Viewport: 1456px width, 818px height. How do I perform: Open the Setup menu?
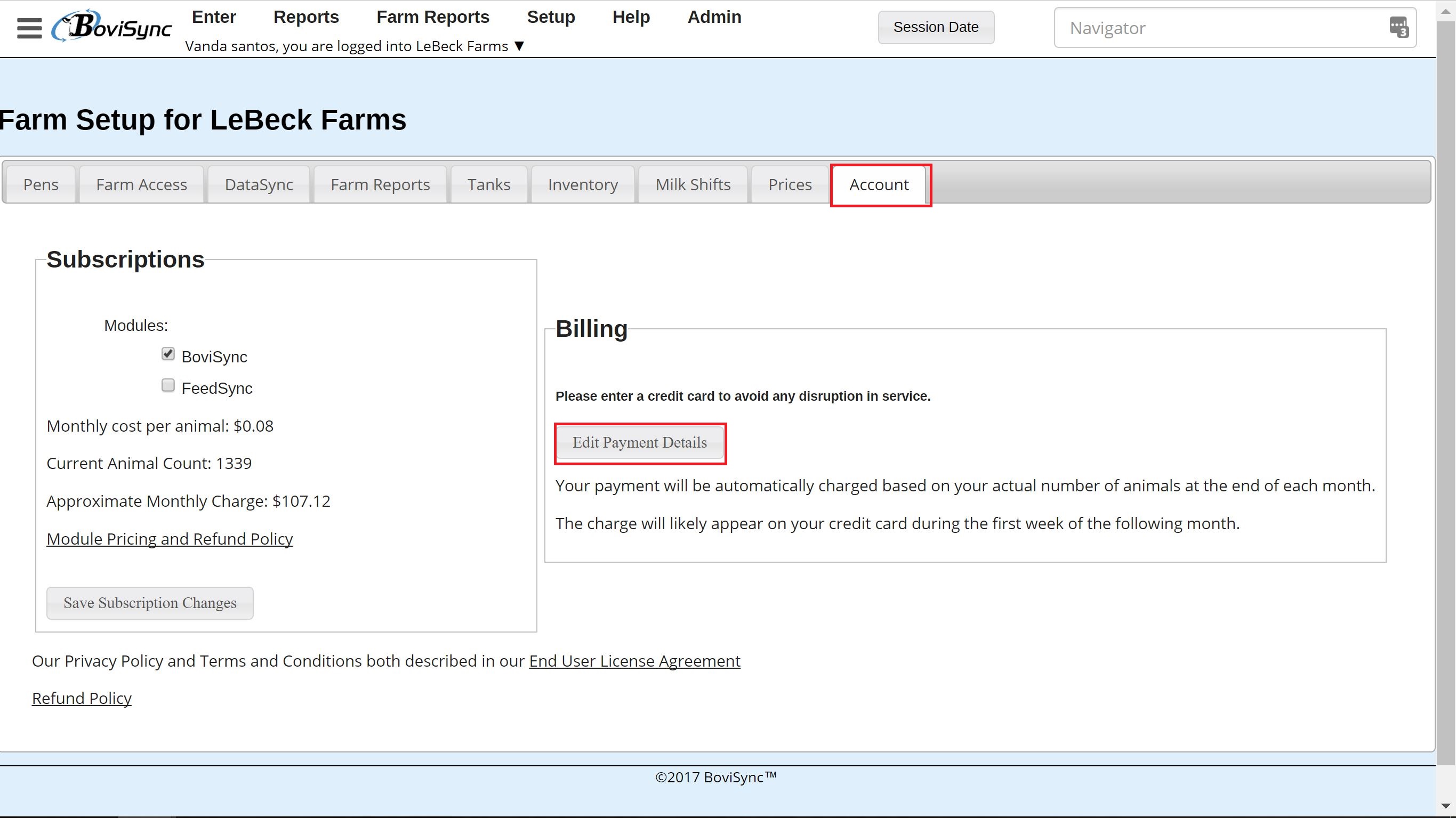click(551, 17)
